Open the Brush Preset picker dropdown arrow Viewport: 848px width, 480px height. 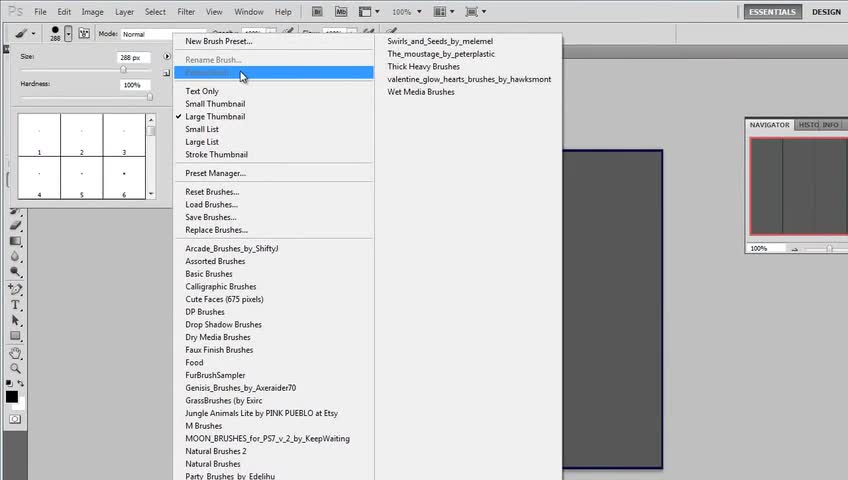pyautogui.click(x=68, y=34)
